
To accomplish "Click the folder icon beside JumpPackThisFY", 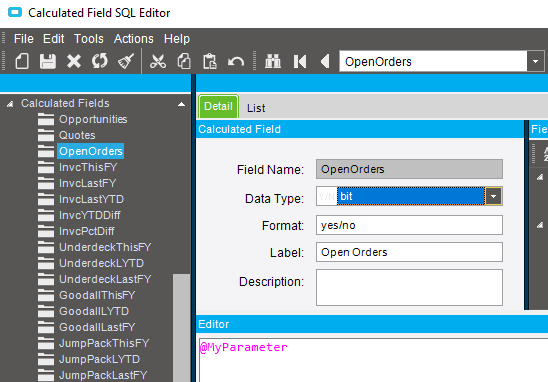I will [x=46, y=343].
